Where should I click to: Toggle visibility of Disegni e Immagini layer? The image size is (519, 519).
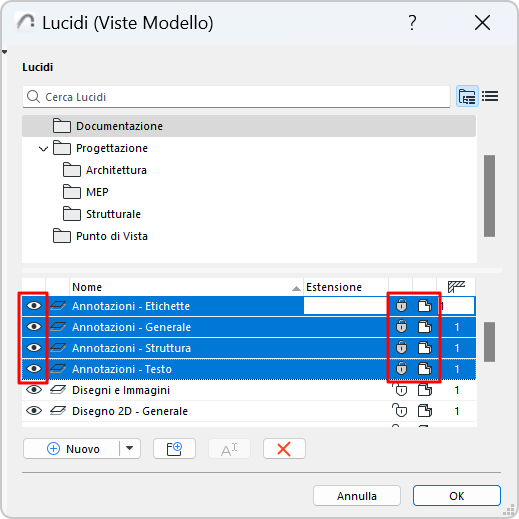(x=34, y=390)
